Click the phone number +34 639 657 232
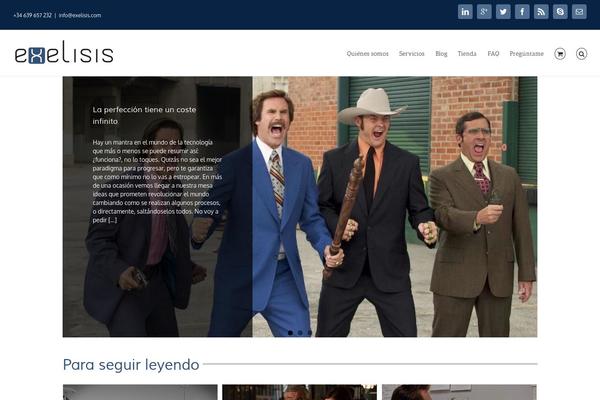This screenshot has height=400, width=600. pos(32,15)
